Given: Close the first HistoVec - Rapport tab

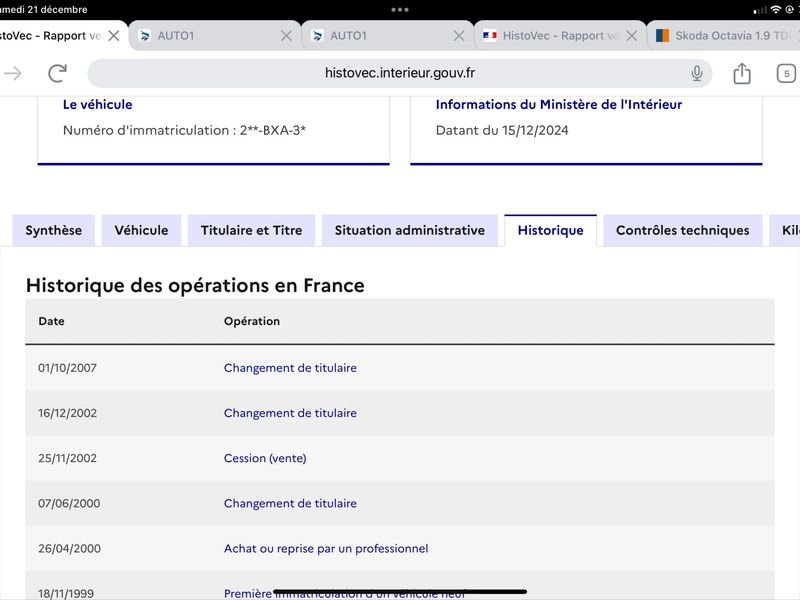Looking at the screenshot, I should pyautogui.click(x=114, y=36).
